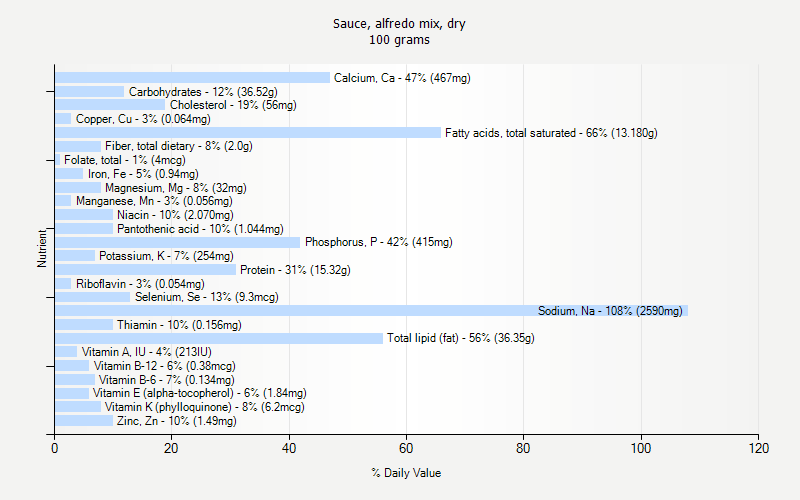Click the chart title Sauce, alfredo mix, dry
The height and width of the screenshot is (500, 800).
click(x=400, y=23)
